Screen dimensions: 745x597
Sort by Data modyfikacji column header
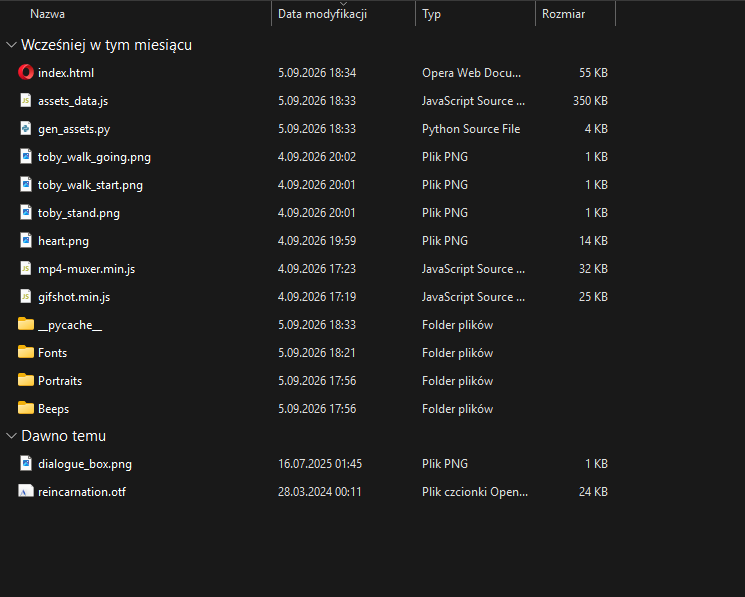(322, 14)
